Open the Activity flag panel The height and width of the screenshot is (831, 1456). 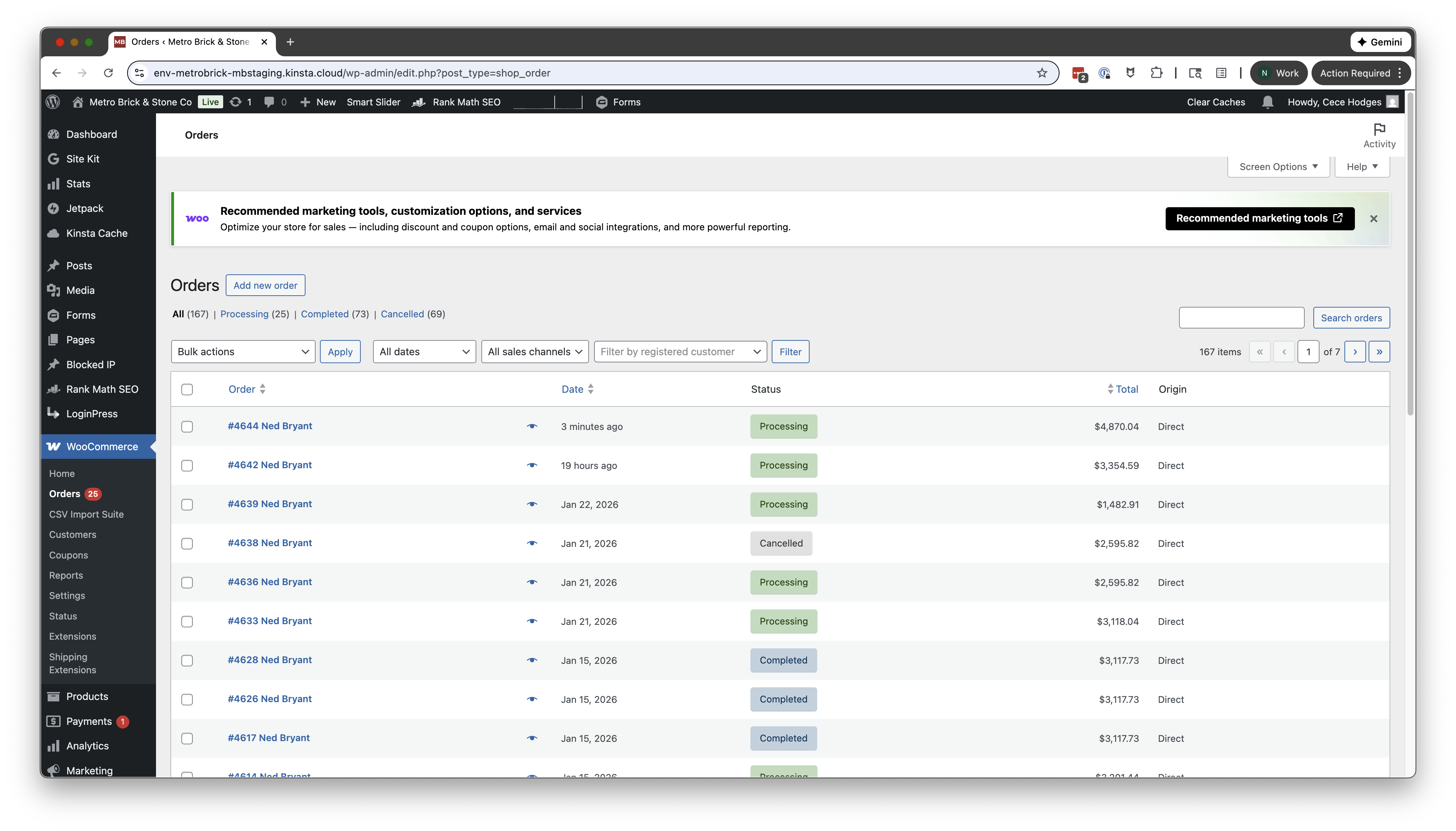[1378, 135]
